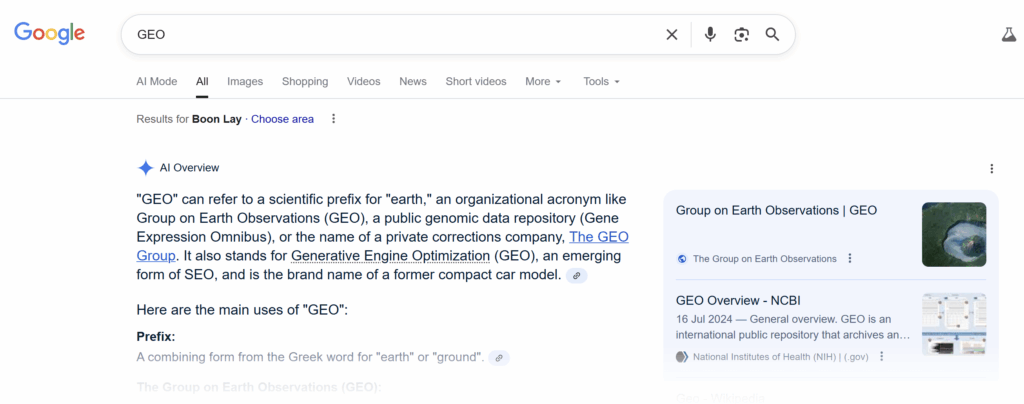
Task: Switch to Images tab
Action: pyautogui.click(x=245, y=82)
